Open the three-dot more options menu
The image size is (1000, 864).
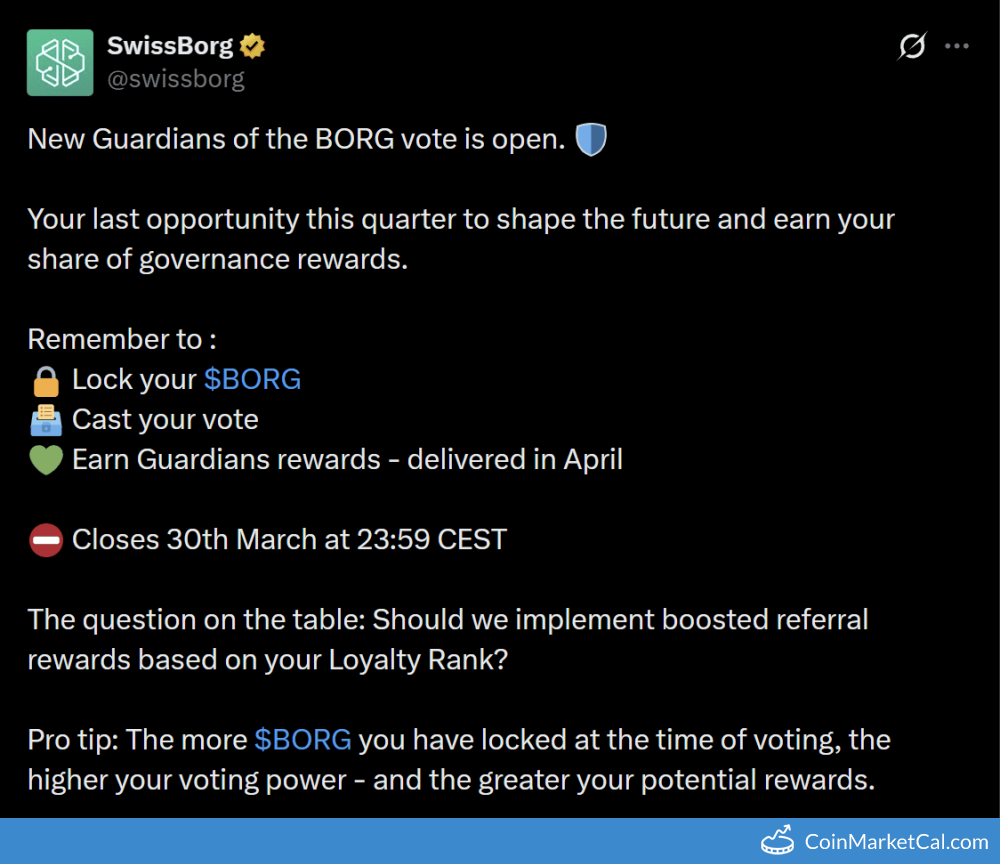[x=957, y=46]
